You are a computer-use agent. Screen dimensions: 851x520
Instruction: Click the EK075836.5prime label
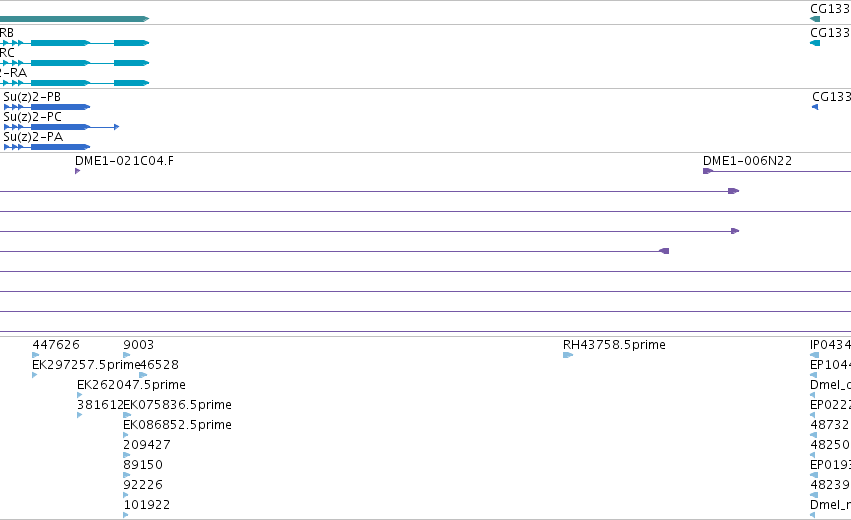177,405
